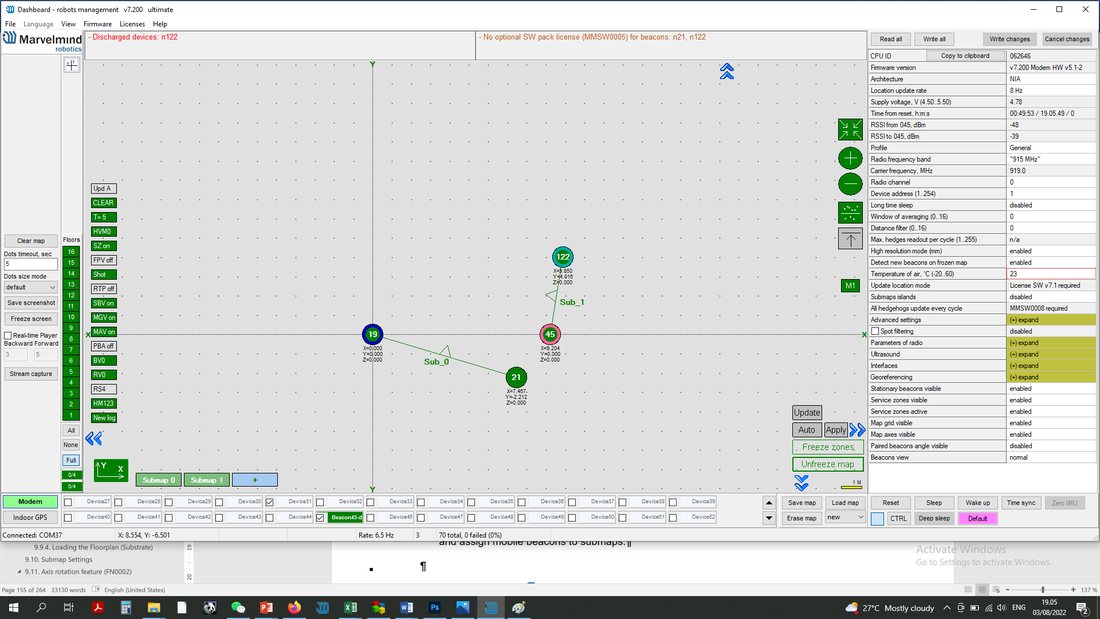Click the Freeze zones button

tap(828, 447)
